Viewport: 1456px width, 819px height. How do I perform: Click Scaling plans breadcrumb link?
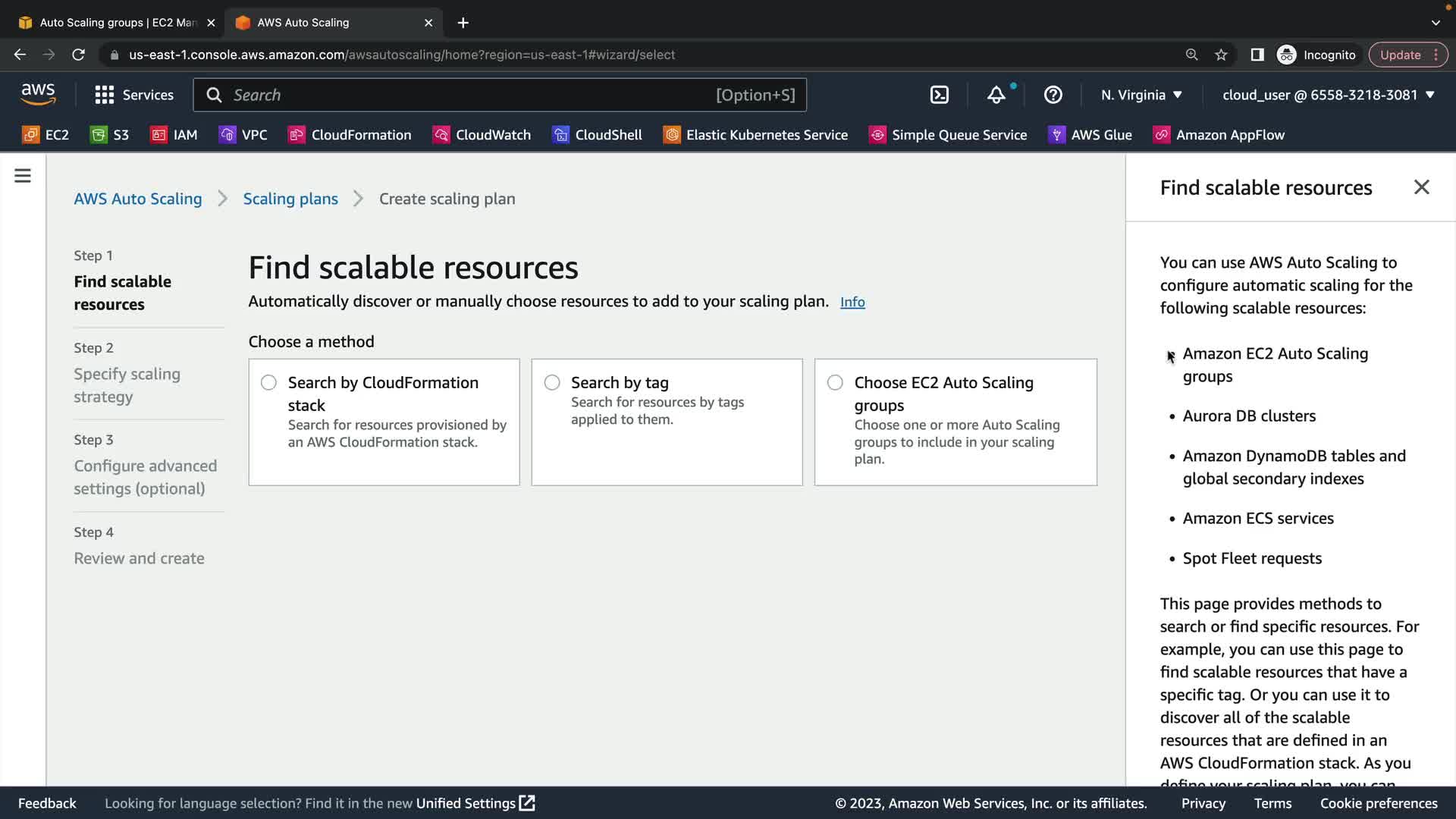290,199
